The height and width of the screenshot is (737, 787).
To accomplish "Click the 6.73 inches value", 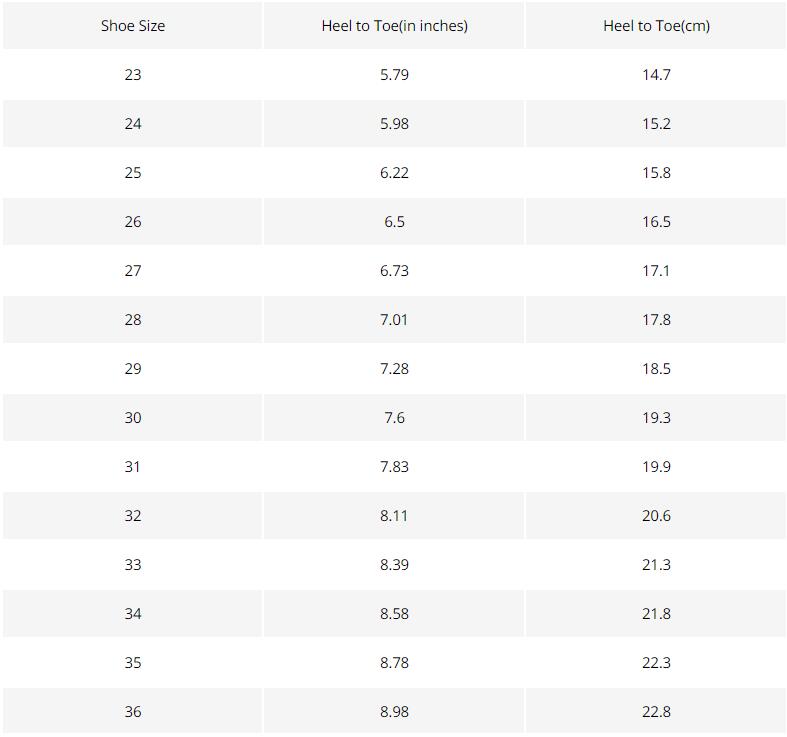I will (x=394, y=271).
